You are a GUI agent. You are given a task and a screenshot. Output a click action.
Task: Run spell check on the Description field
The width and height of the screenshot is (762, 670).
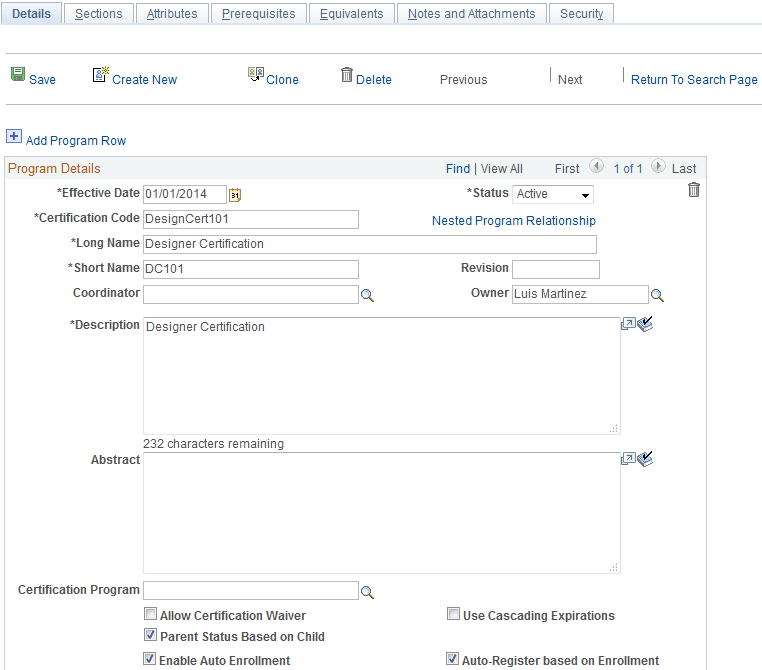(x=645, y=324)
